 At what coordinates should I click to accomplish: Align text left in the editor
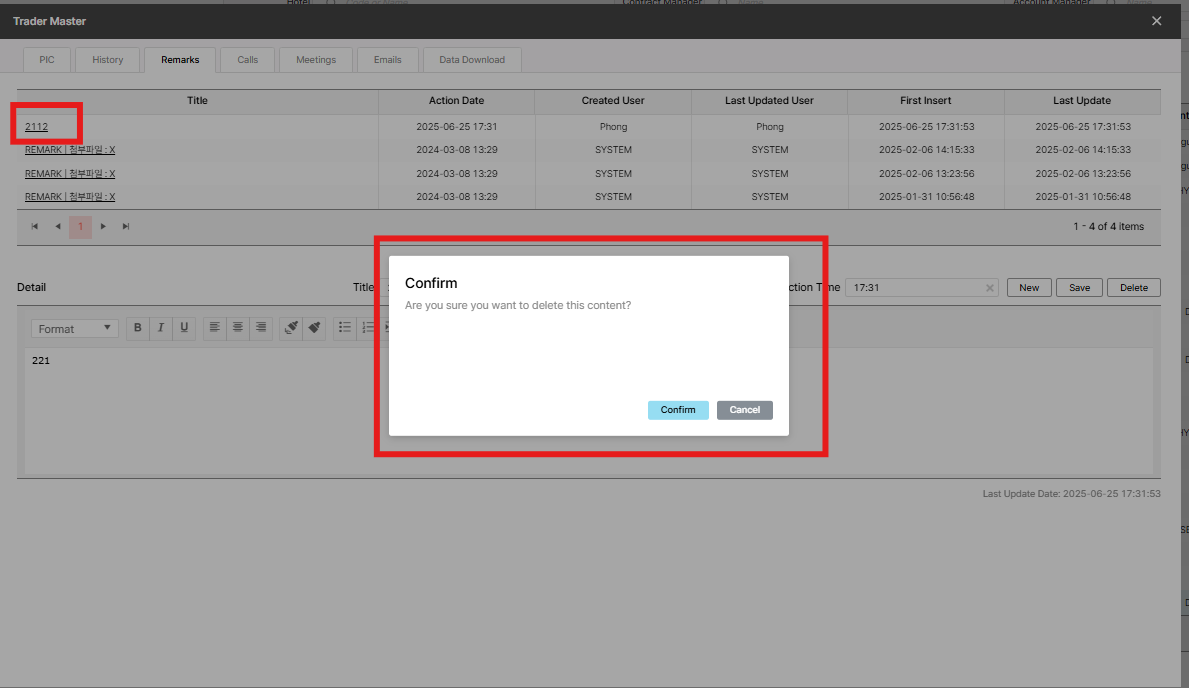215,328
